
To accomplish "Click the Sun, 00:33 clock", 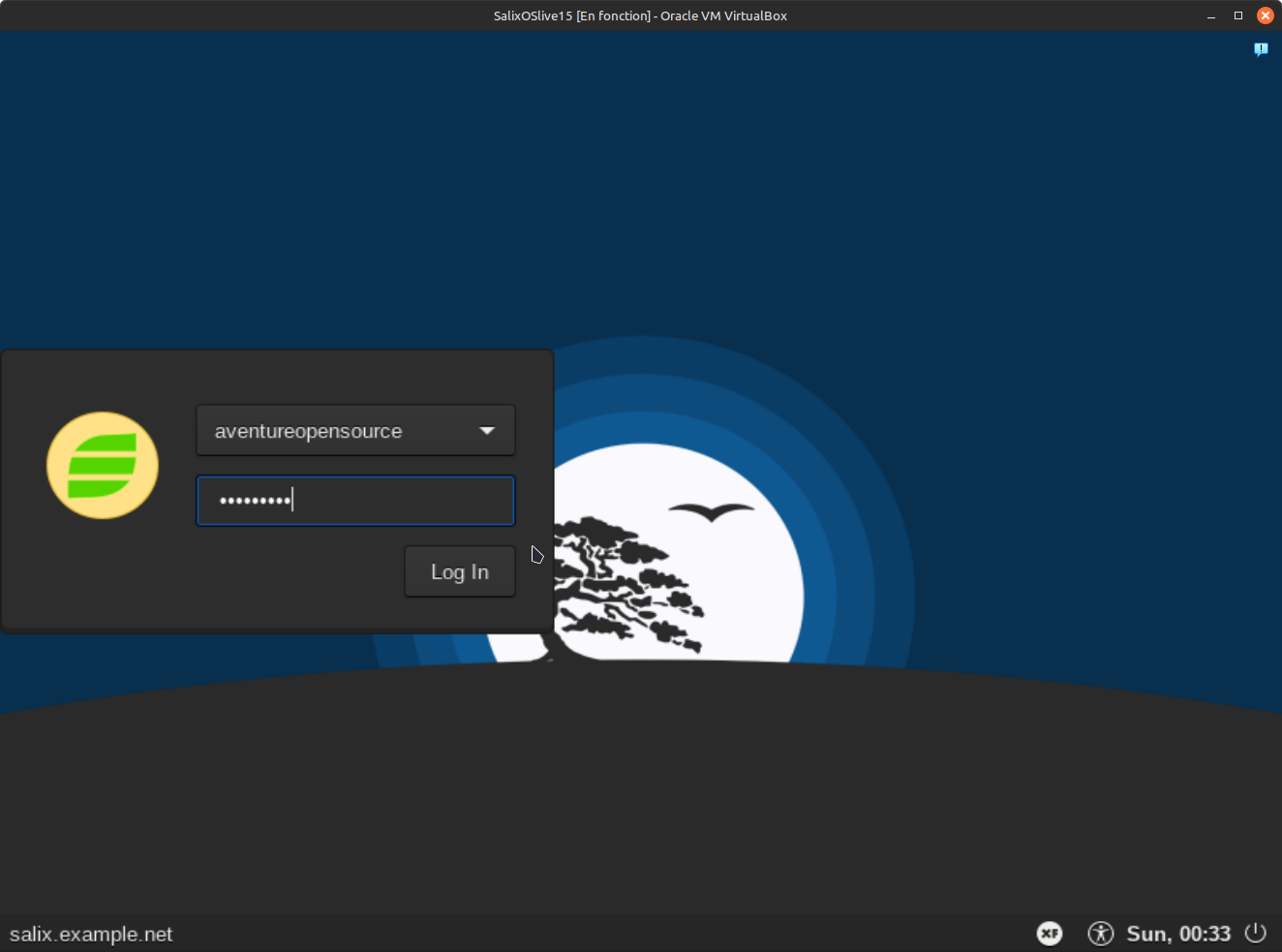I will click(1178, 934).
